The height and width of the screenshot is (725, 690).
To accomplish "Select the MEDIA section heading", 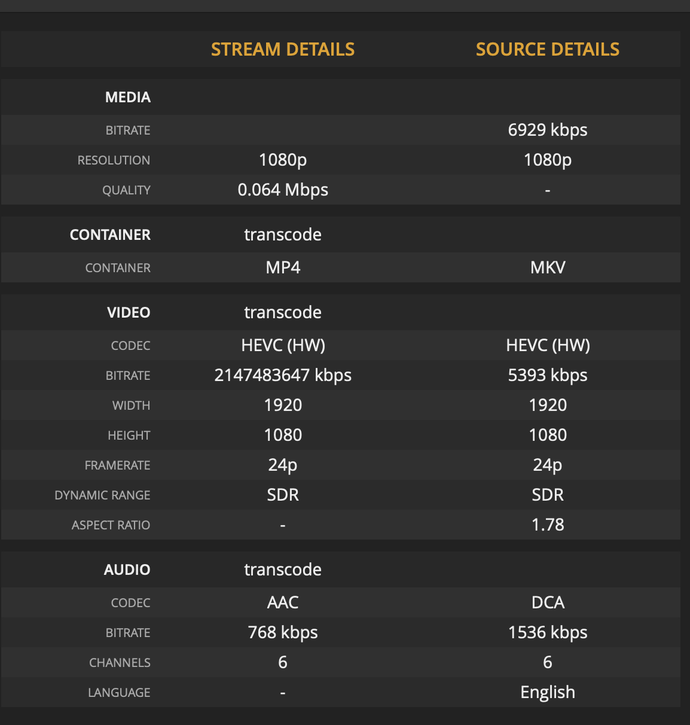I will click(128, 98).
